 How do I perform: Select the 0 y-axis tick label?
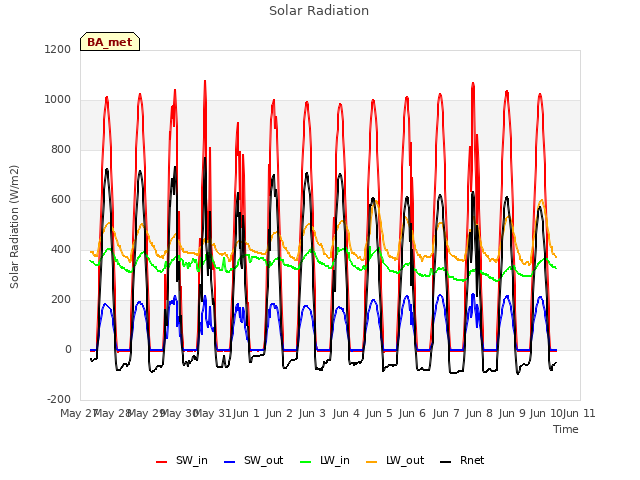[68, 349]
